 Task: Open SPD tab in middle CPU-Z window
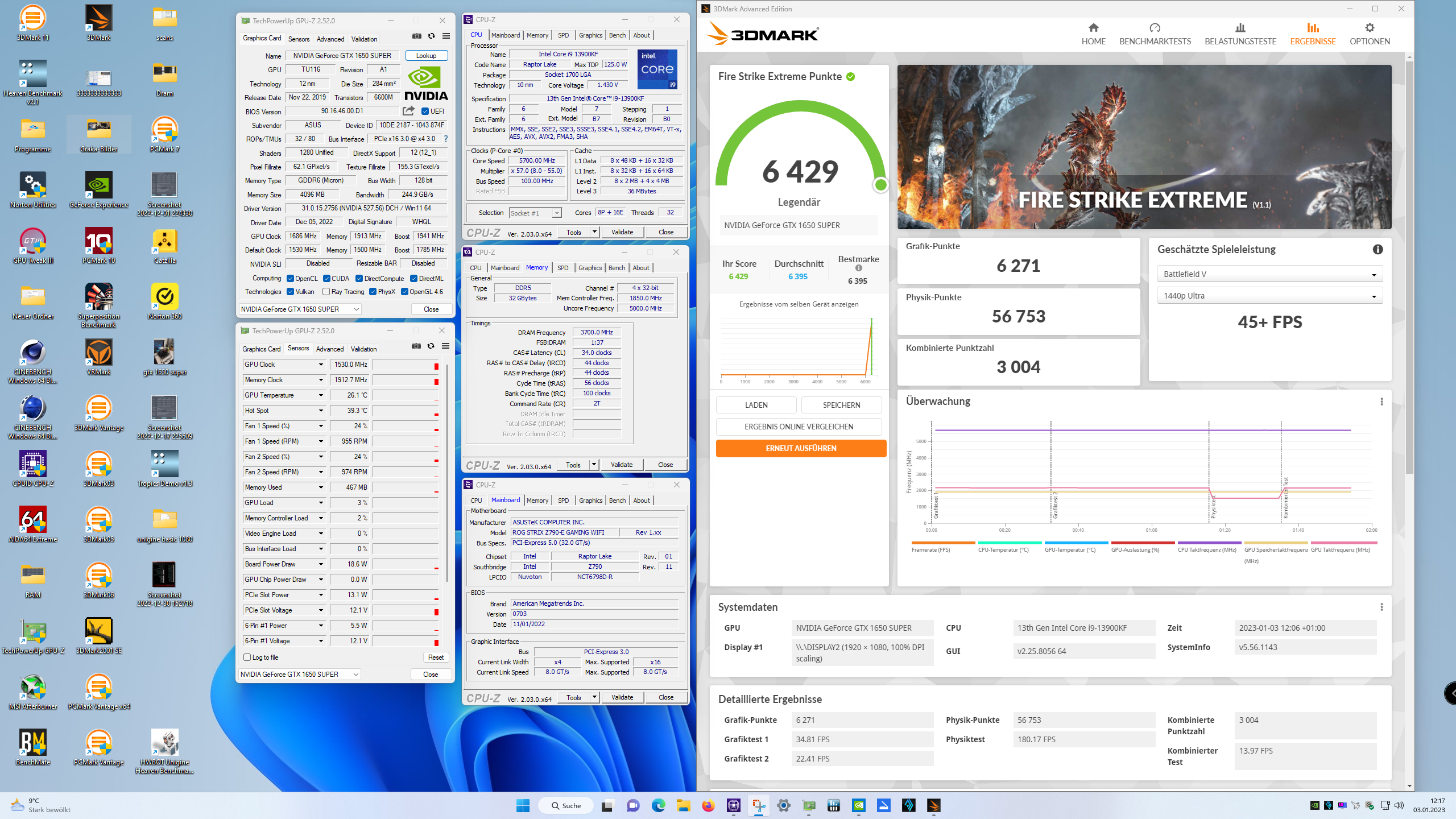562,268
